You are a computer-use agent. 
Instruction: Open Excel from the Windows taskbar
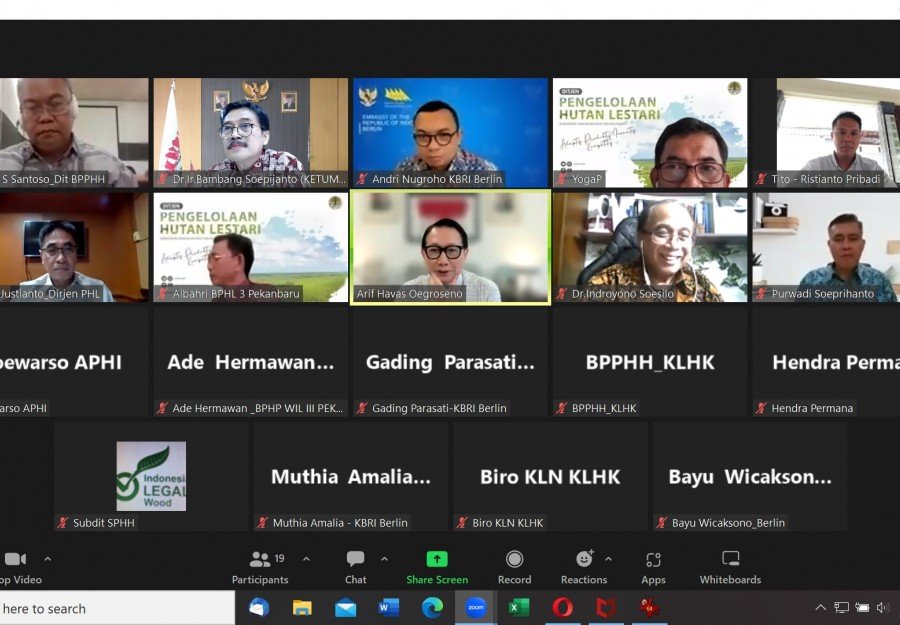point(519,607)
